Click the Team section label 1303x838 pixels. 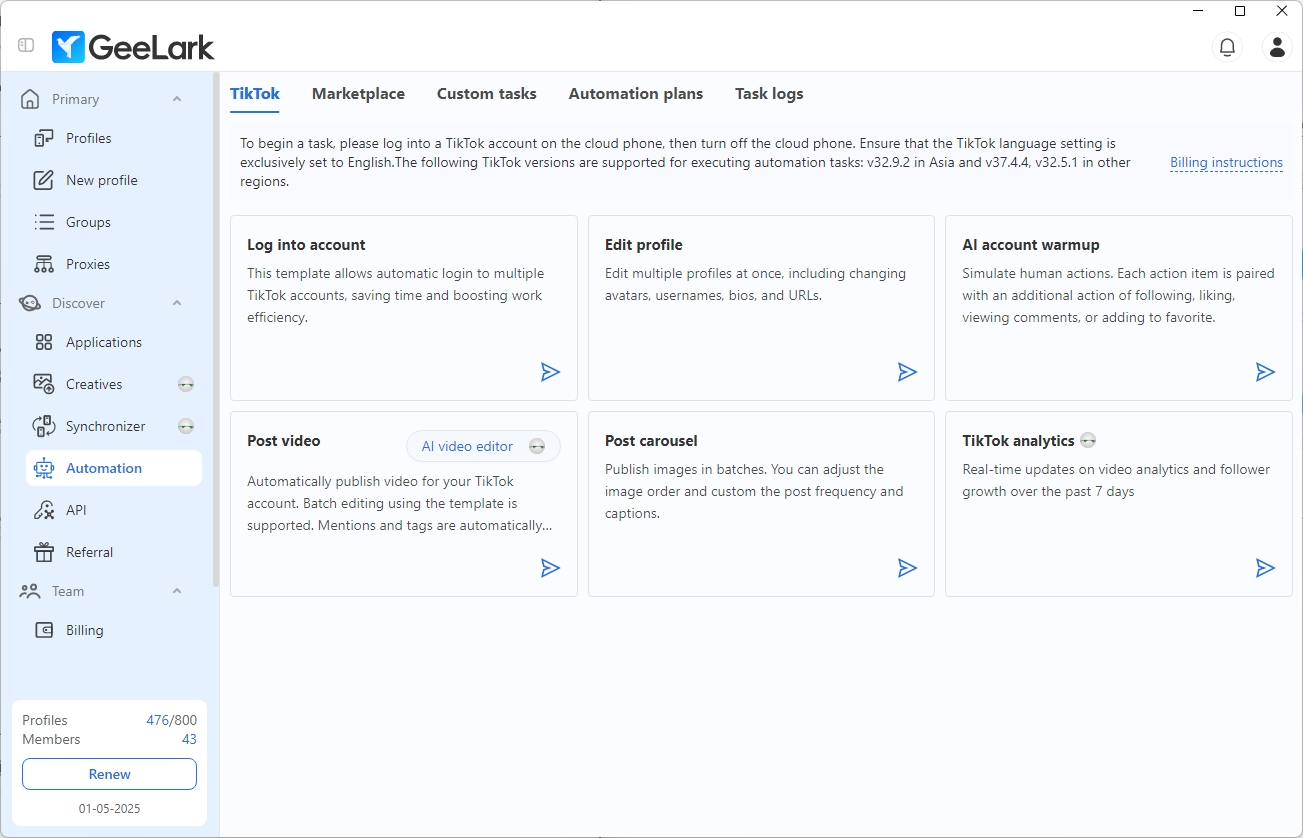pos(68,591)
